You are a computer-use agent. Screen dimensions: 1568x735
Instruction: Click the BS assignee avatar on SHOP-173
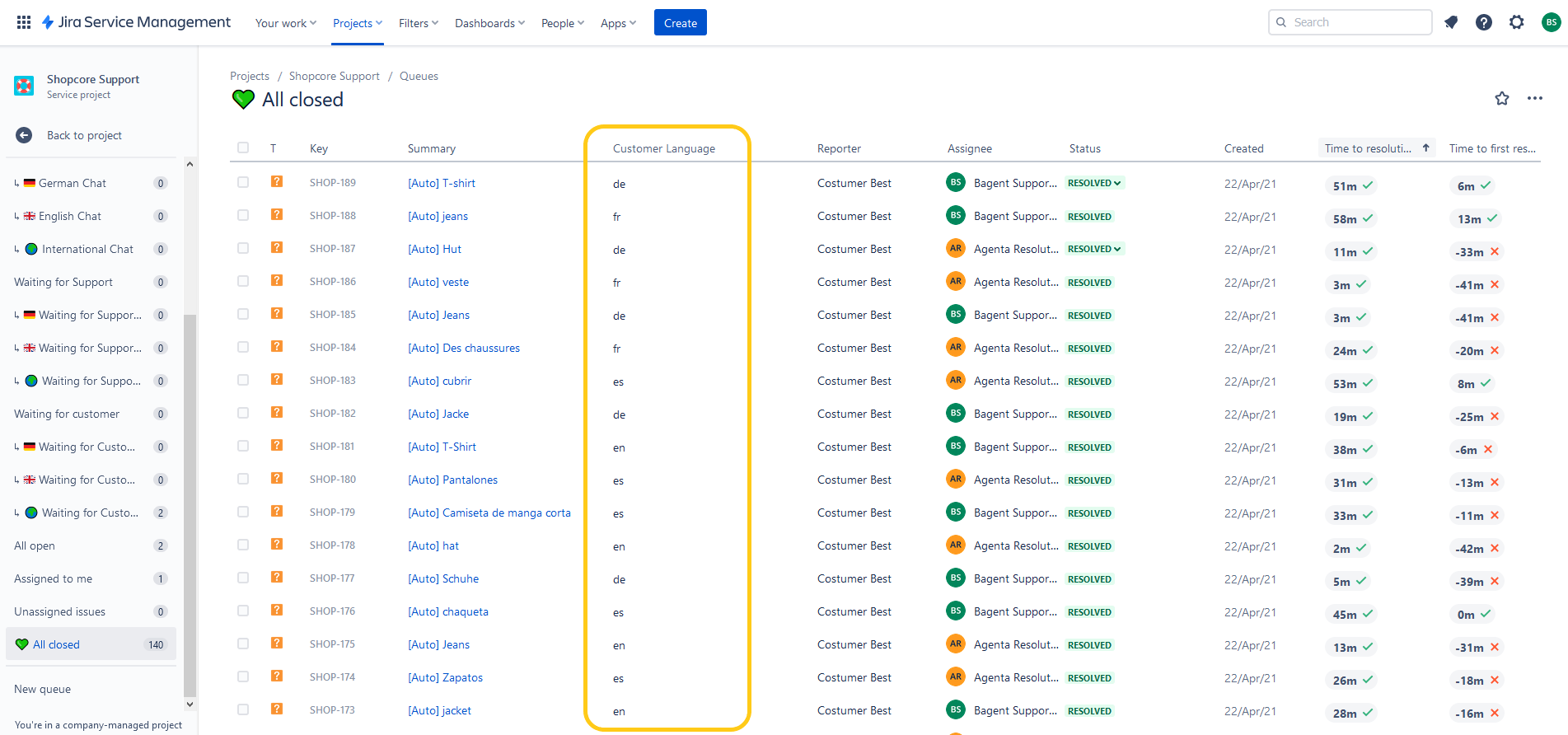tap(956, 709)
